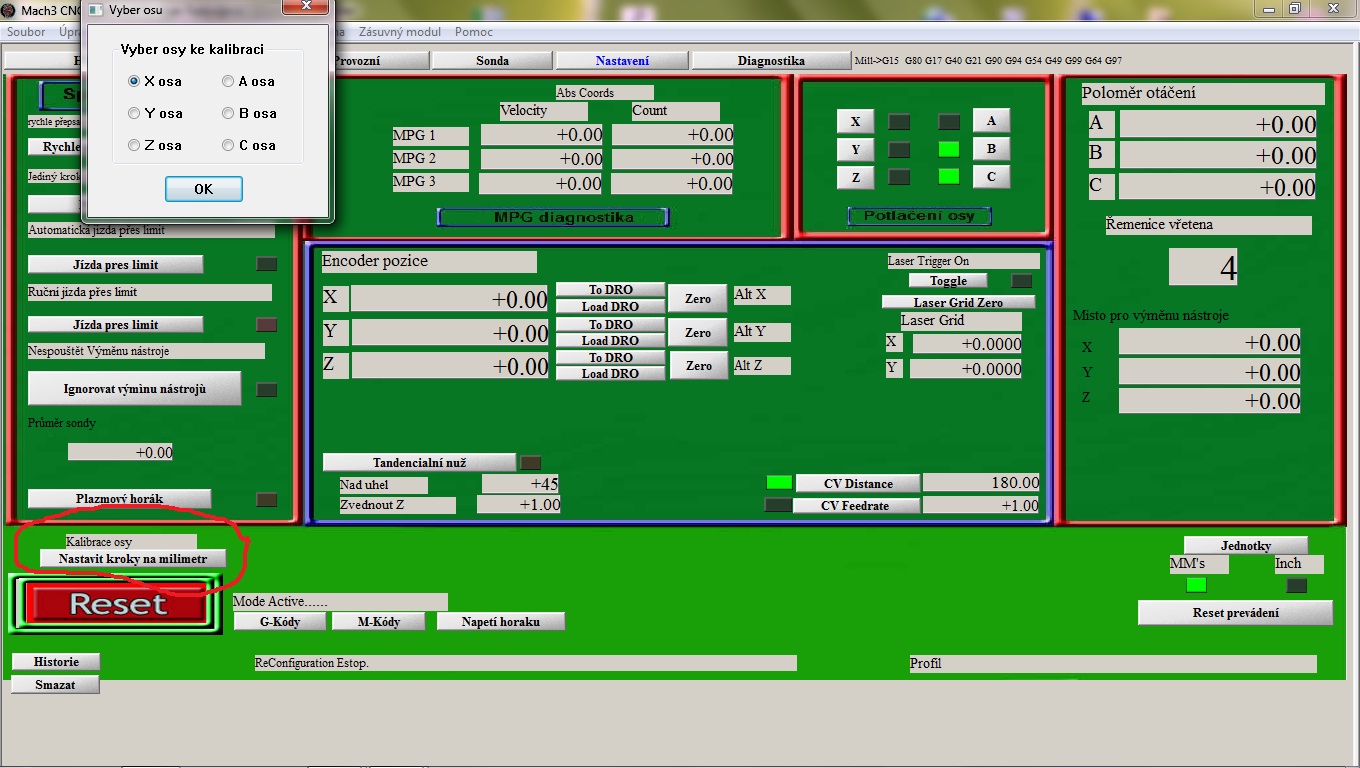Click Load DRO for Y encoder
Viewport: 1360px width, 768px height.
pyautogui.click(x=610, y=341)
